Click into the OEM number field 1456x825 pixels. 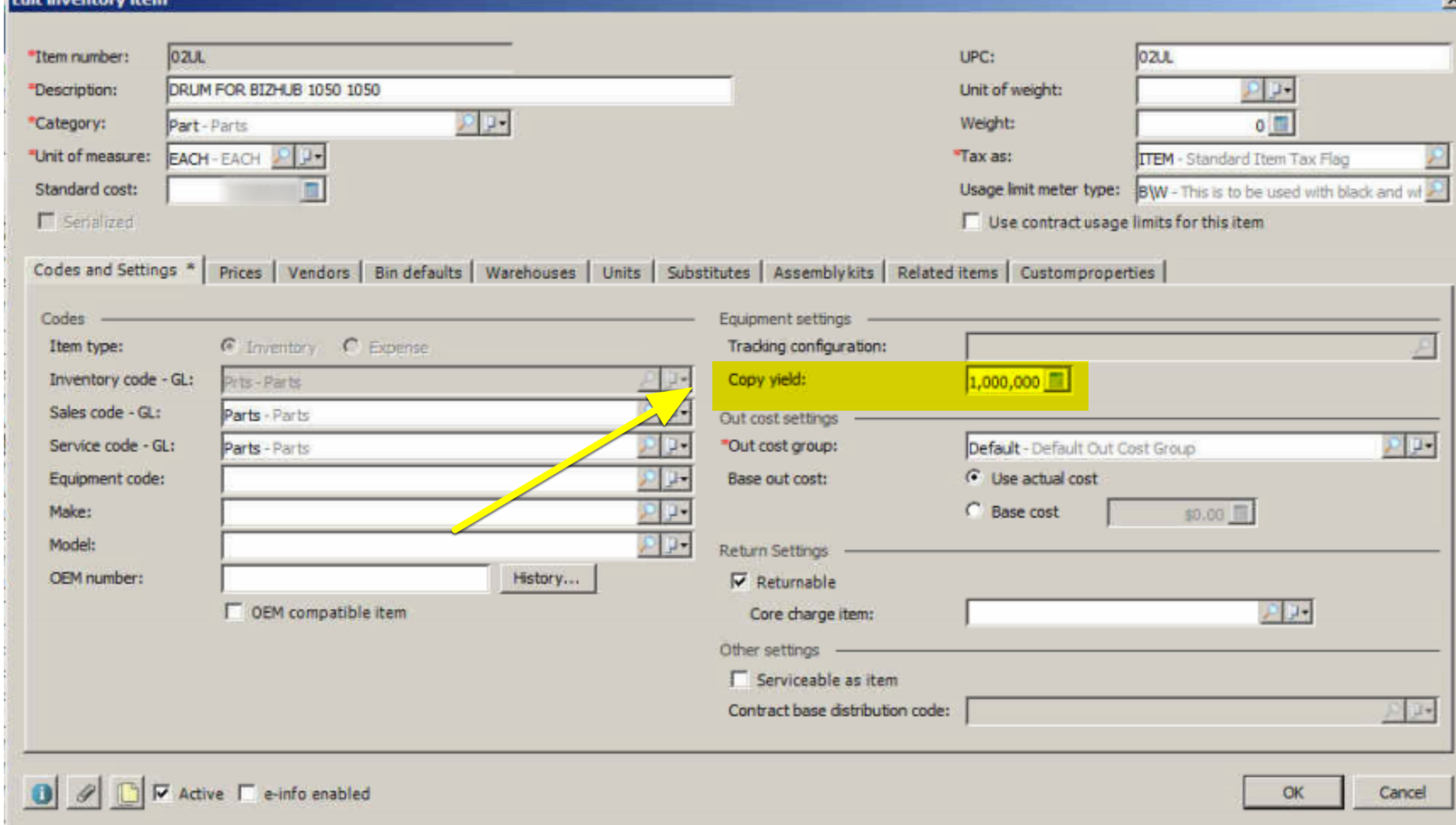tap(356, 579)
